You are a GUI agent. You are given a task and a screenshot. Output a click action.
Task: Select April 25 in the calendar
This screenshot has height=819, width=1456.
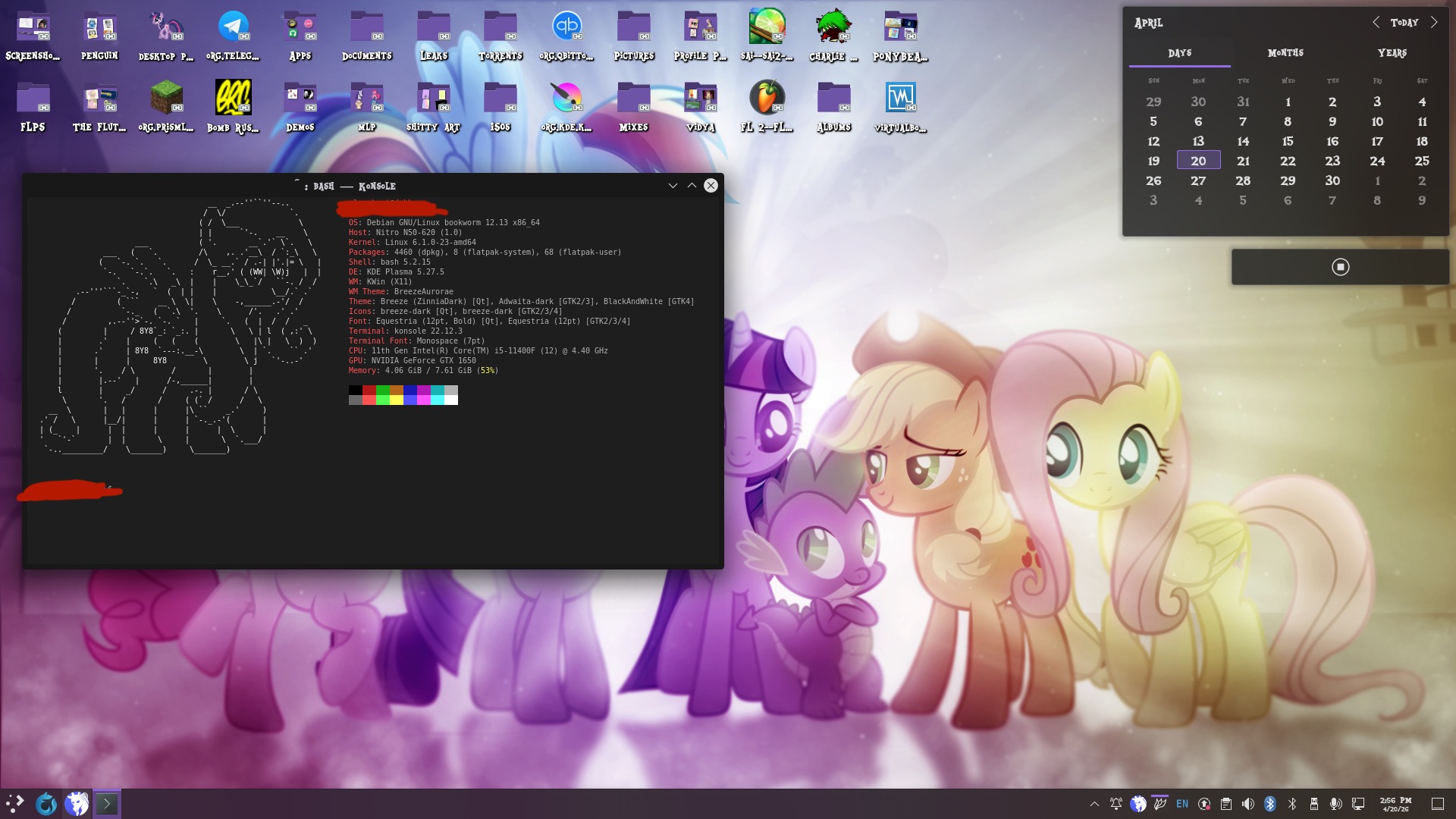[1422, 161]
